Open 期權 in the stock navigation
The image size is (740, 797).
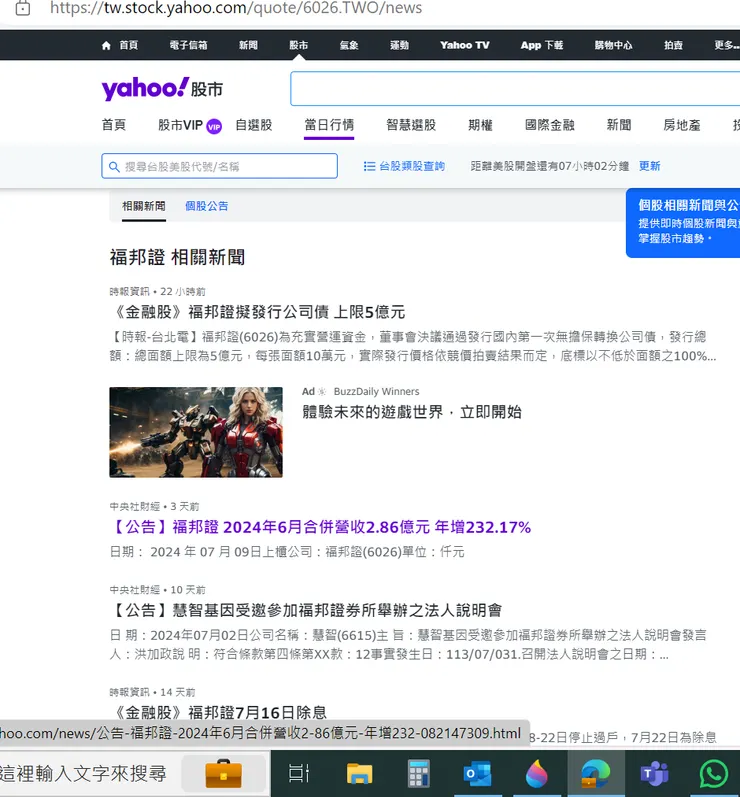(x=480, y=125)
